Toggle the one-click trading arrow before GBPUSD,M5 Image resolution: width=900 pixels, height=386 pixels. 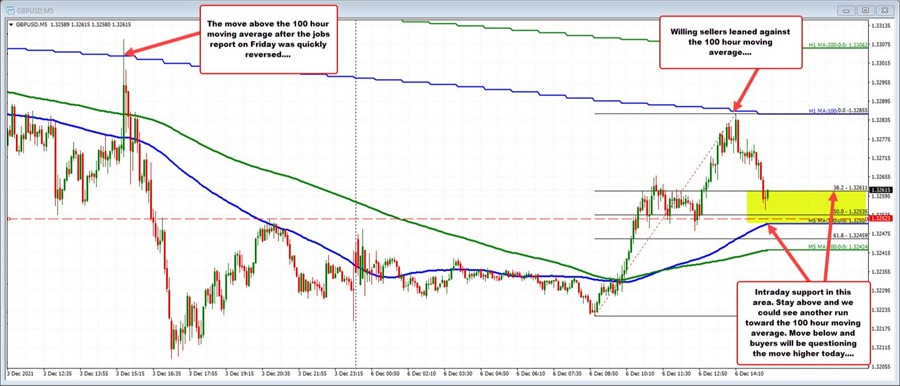11,25
